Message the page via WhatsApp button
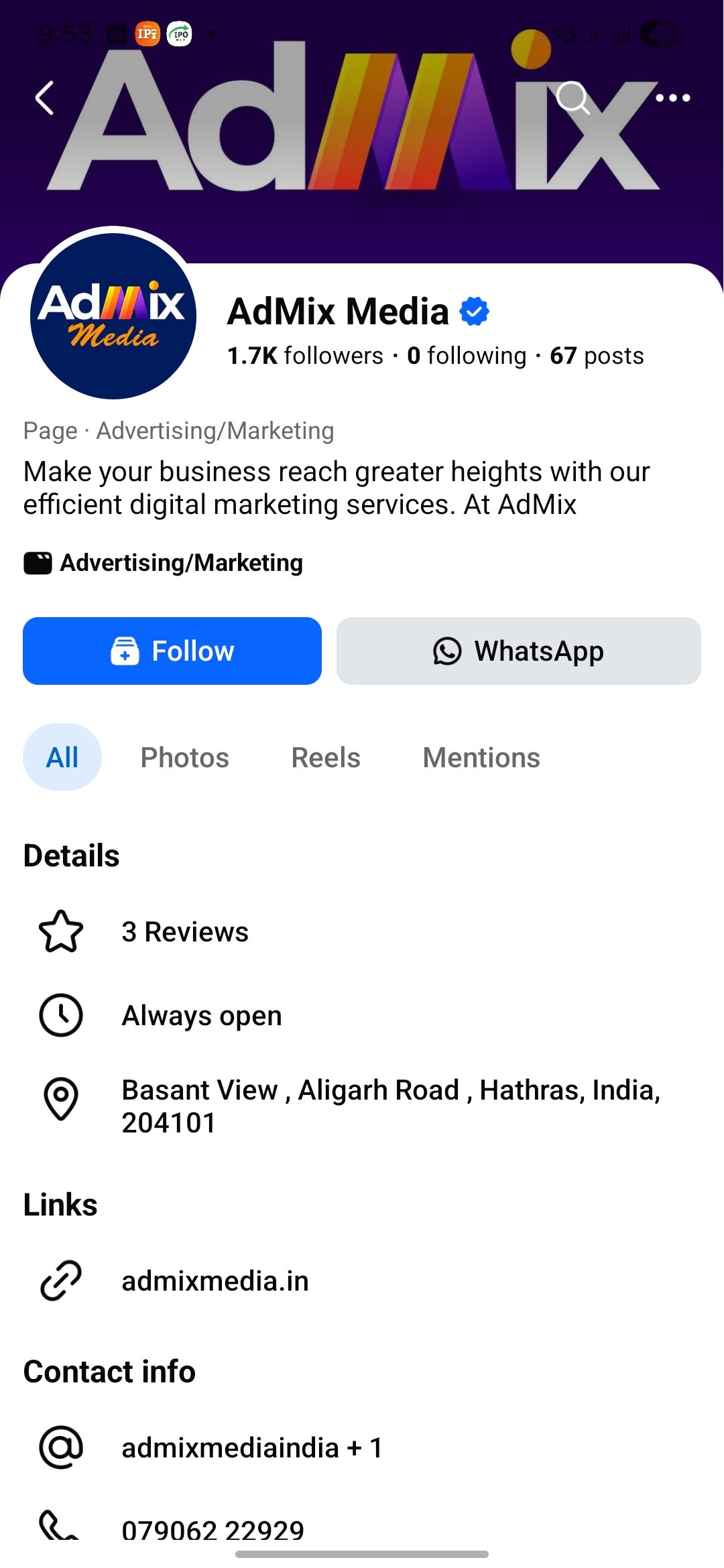The width and height of the screenshot is (724, 1568). point(518,651)
